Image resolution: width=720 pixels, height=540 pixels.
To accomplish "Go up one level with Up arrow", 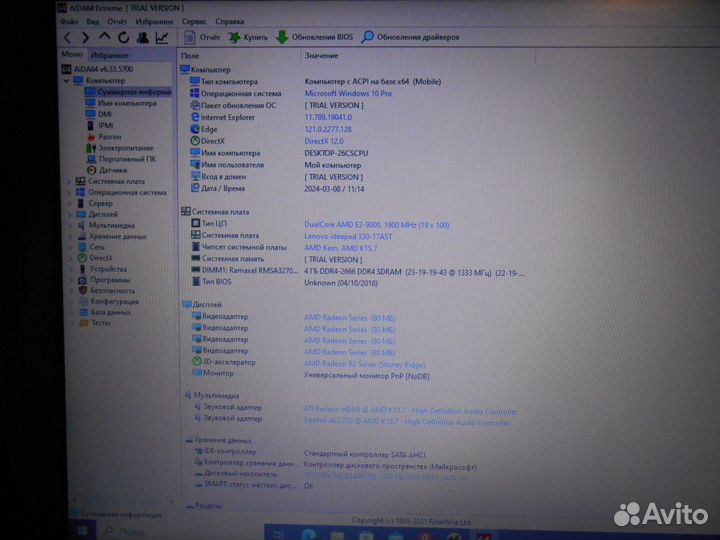I will point(104,37).
